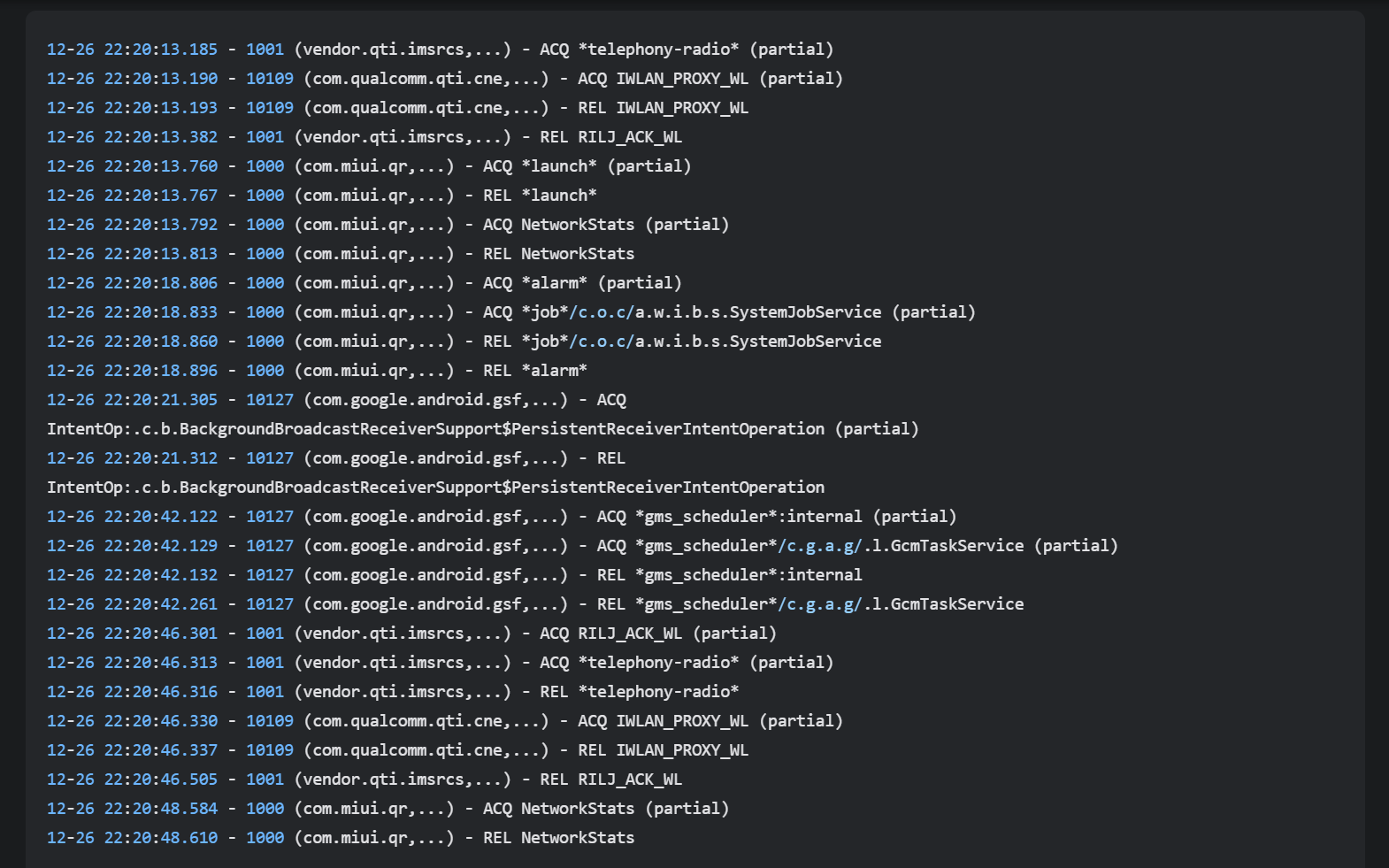This screenshot has height=868, width=1389.
Task: Click the timestamp 22:20:46.337
Action: 161,750
